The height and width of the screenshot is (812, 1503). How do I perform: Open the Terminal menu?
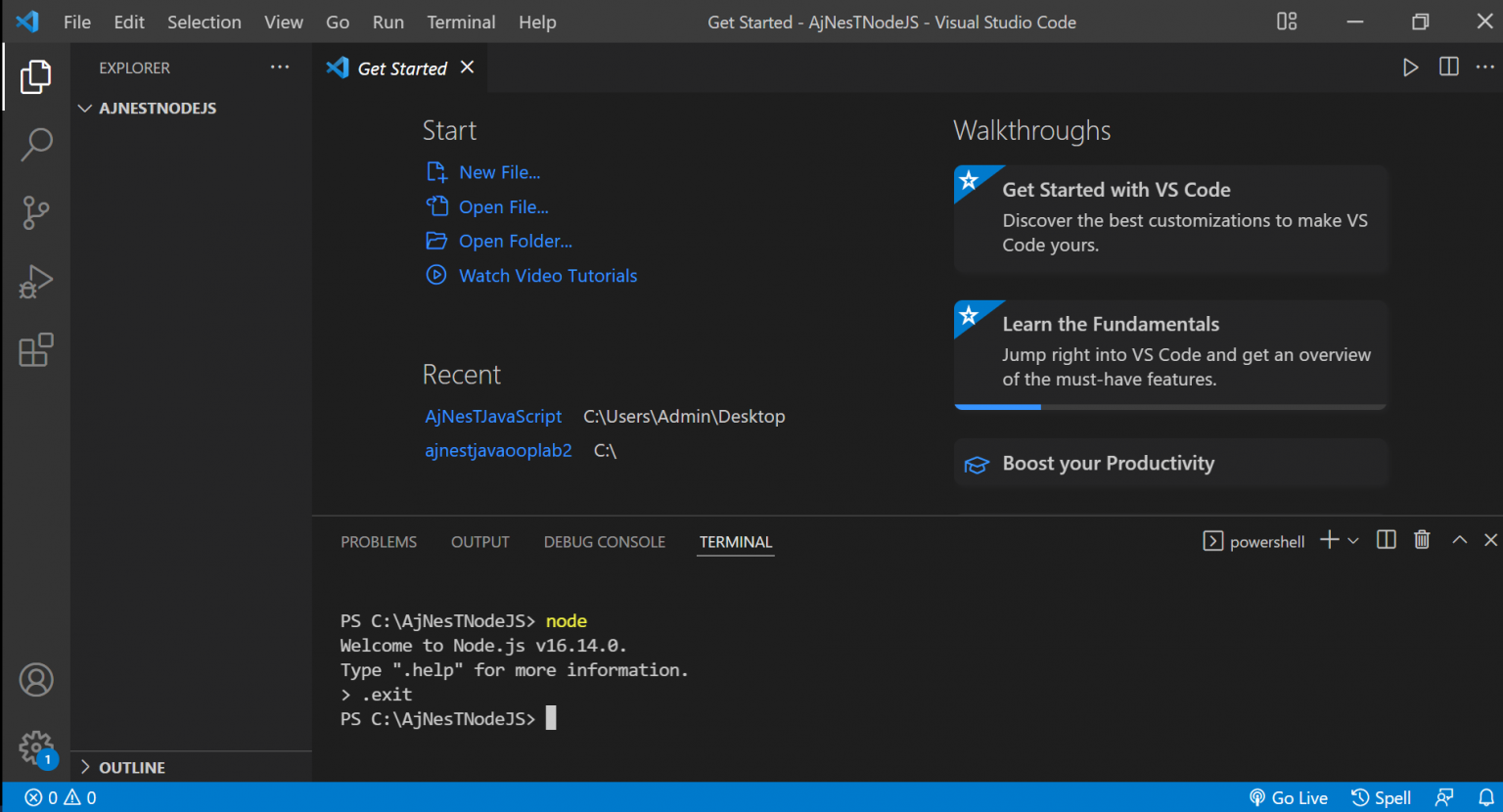click(460, 22)
